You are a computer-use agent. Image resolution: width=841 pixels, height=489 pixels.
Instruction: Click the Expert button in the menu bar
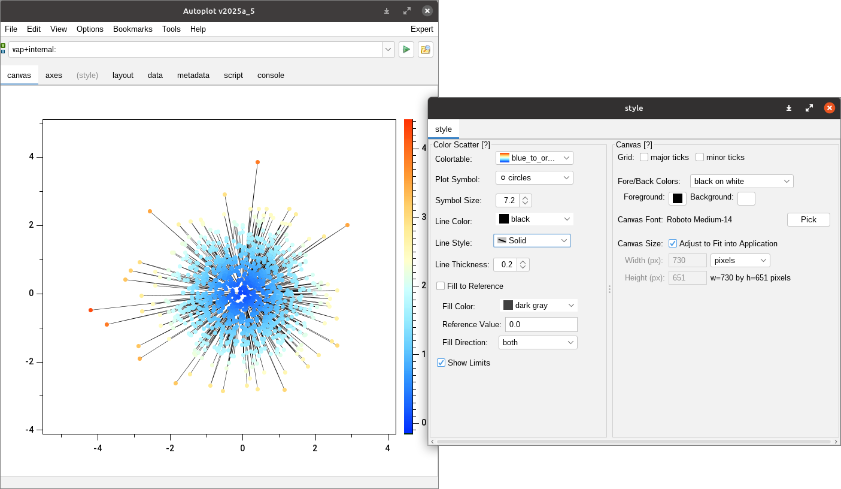(x=421, y=29)
